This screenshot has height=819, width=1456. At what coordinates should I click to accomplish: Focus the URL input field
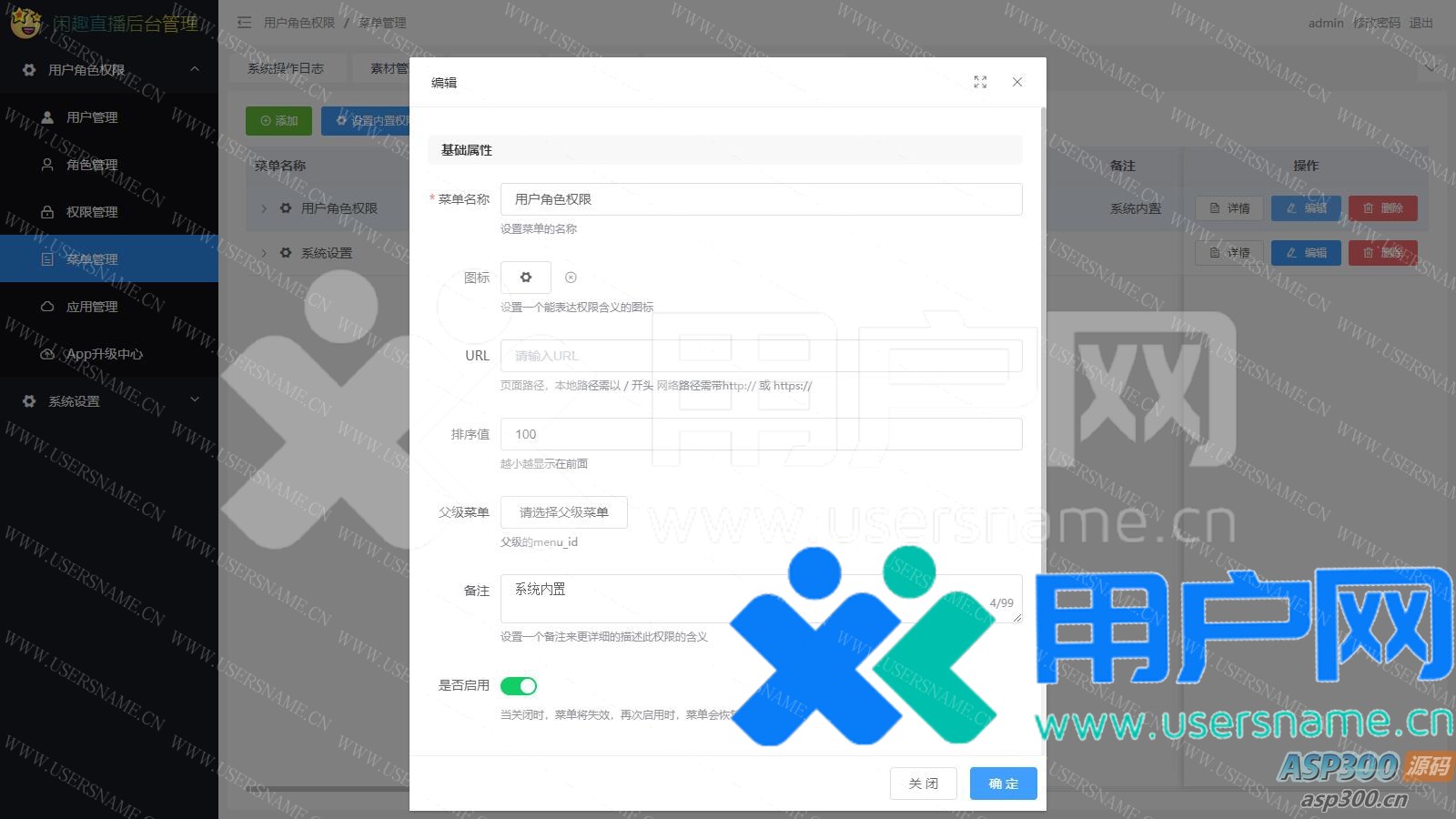762,356
